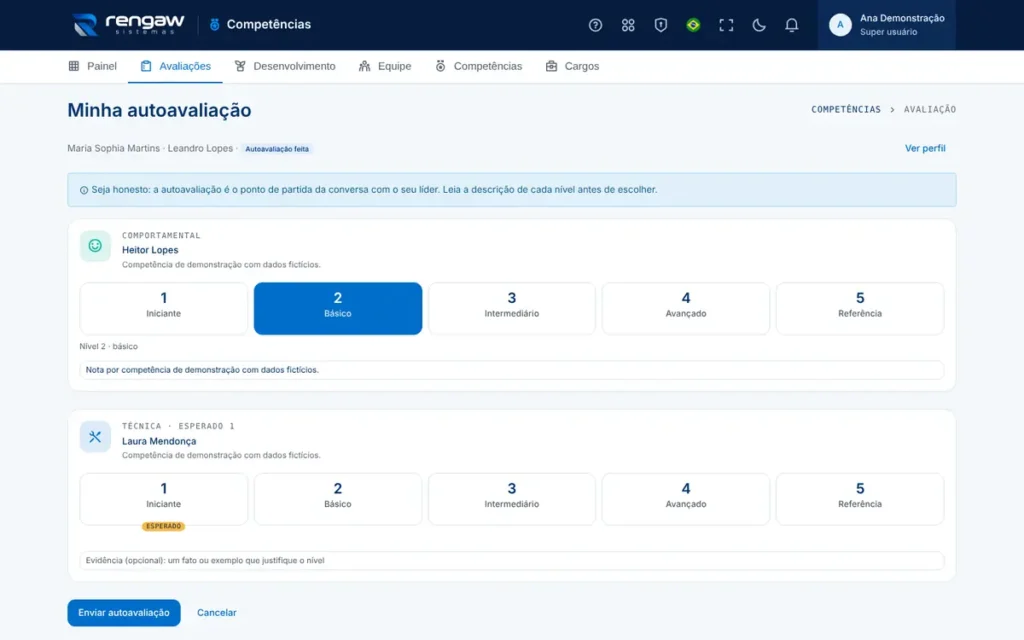1024x640 pixels.
Task: Select level 2 Básico for Heitor Lopes
Action: [338, 308]
